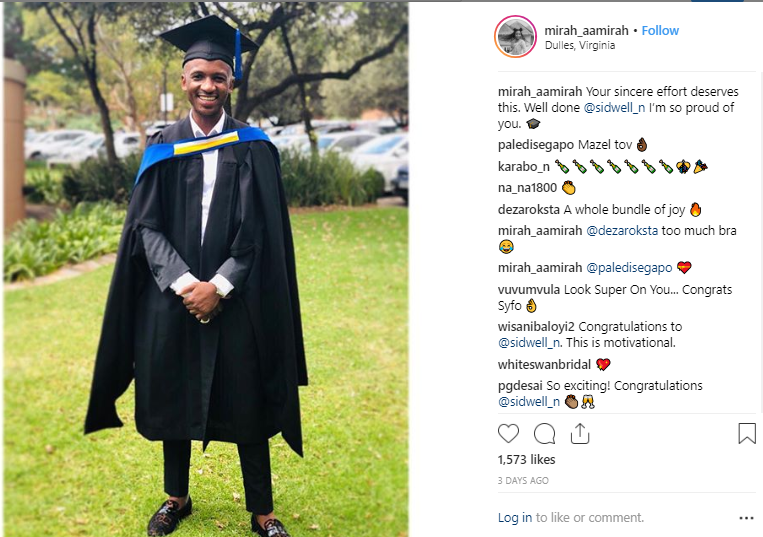Save the post with the bookmark icon
Image resolution: width=763 pixels, height=537 pixels.
pyautogui.click(x=747, y=433)
